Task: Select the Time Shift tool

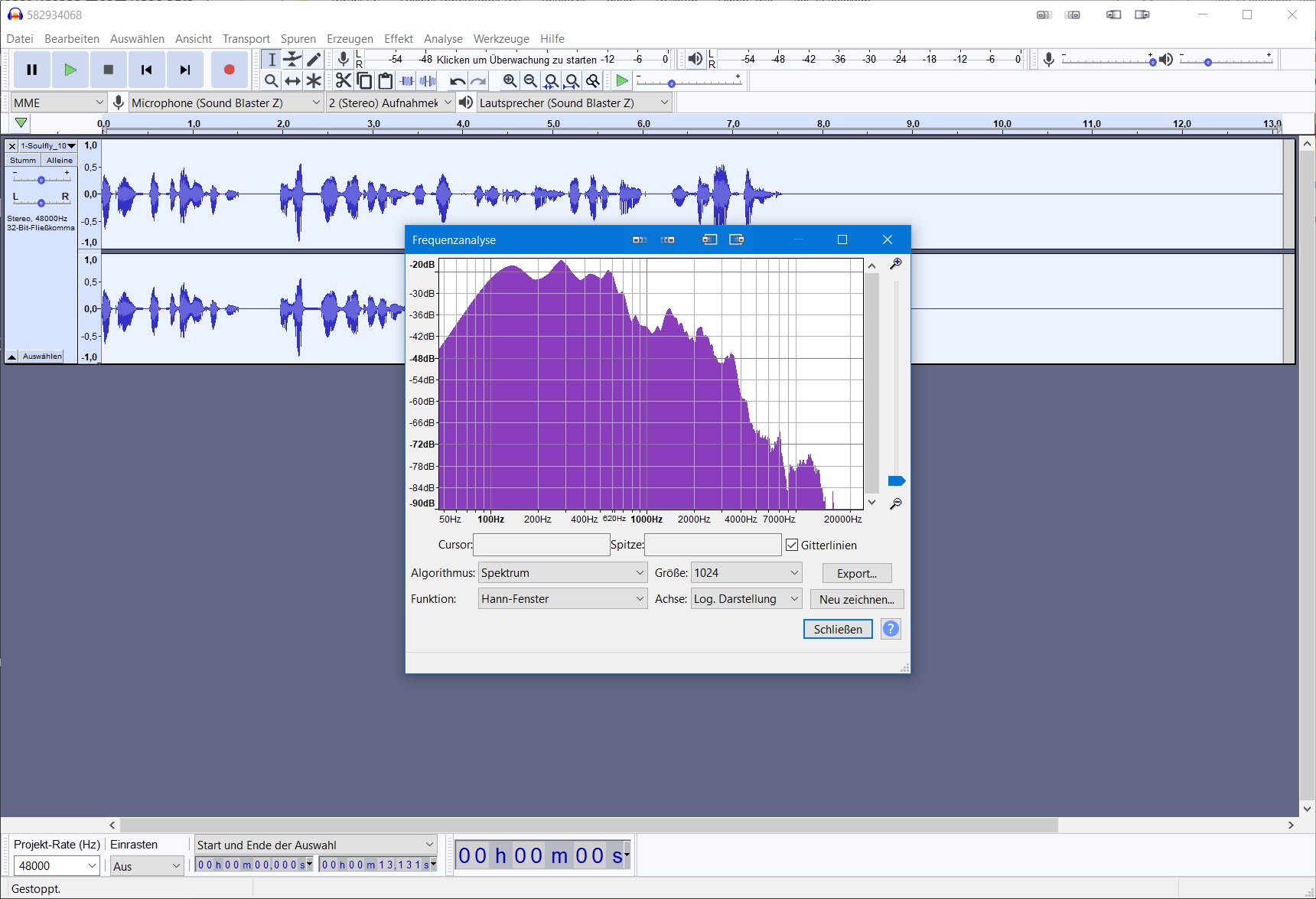Action: pos(293,80)
